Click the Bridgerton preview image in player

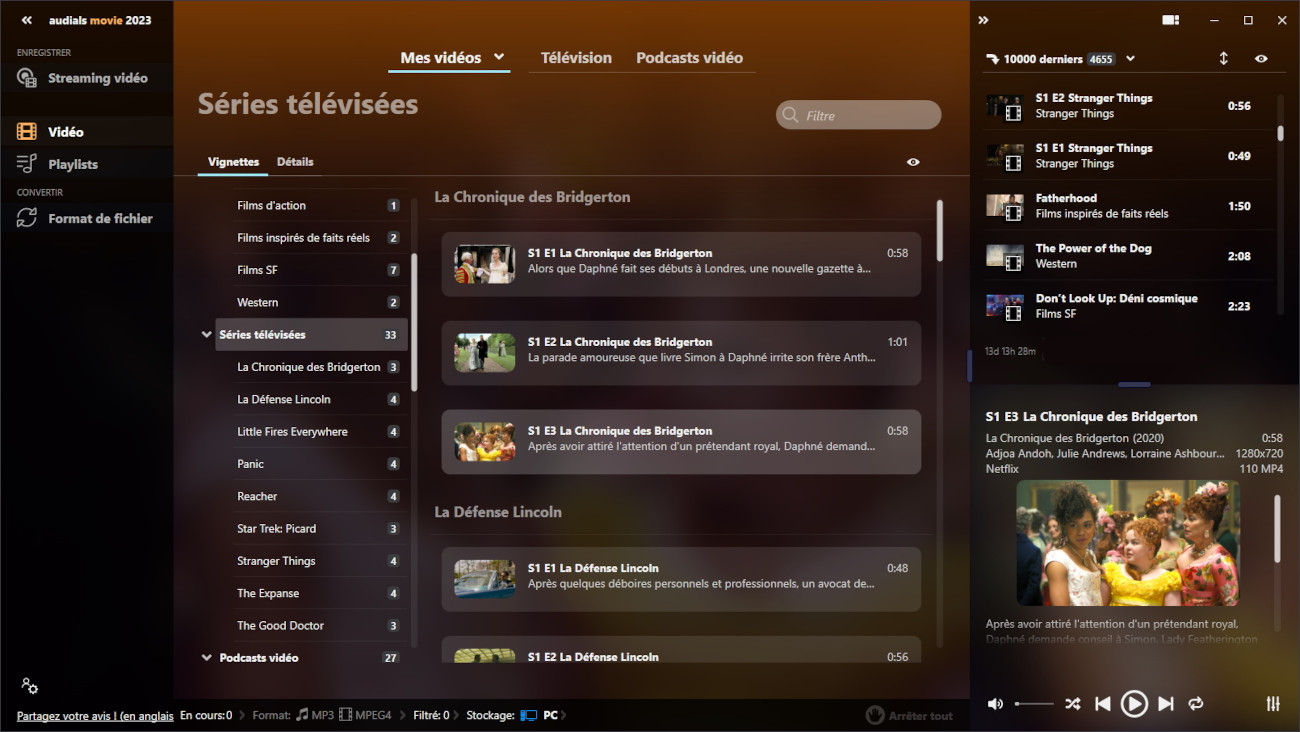1128,542
